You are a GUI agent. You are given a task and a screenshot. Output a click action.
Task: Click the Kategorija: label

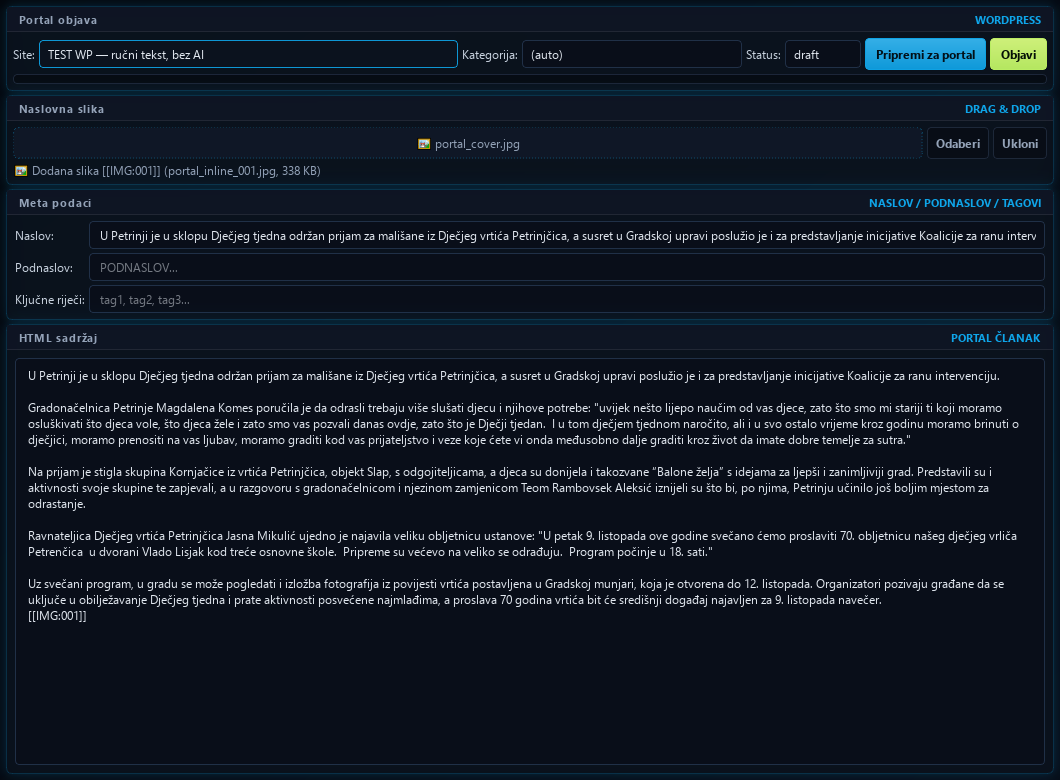[x=489, y=55]
